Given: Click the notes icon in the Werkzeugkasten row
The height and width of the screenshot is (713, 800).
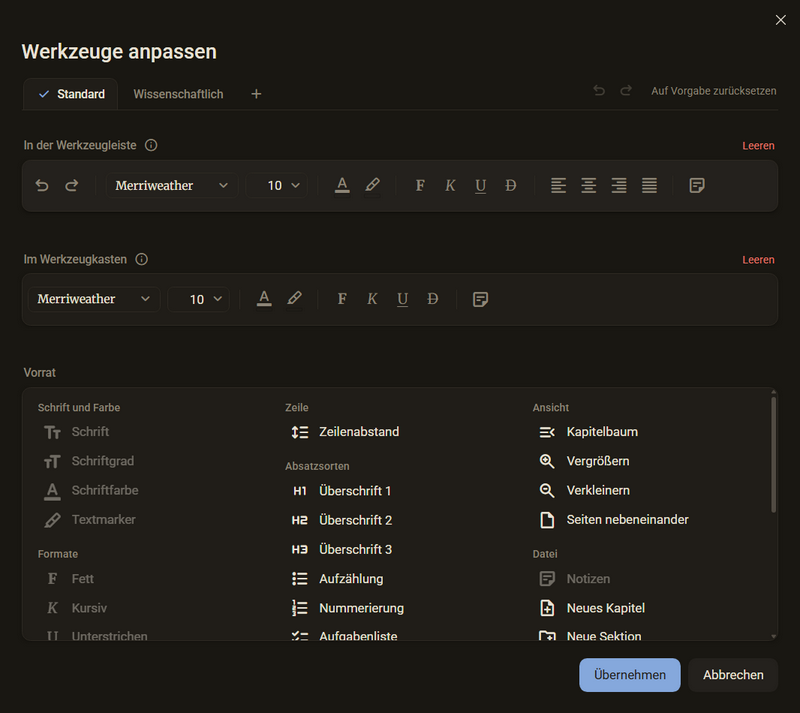Looking at the screenshot, I should (x=480, y=299).
